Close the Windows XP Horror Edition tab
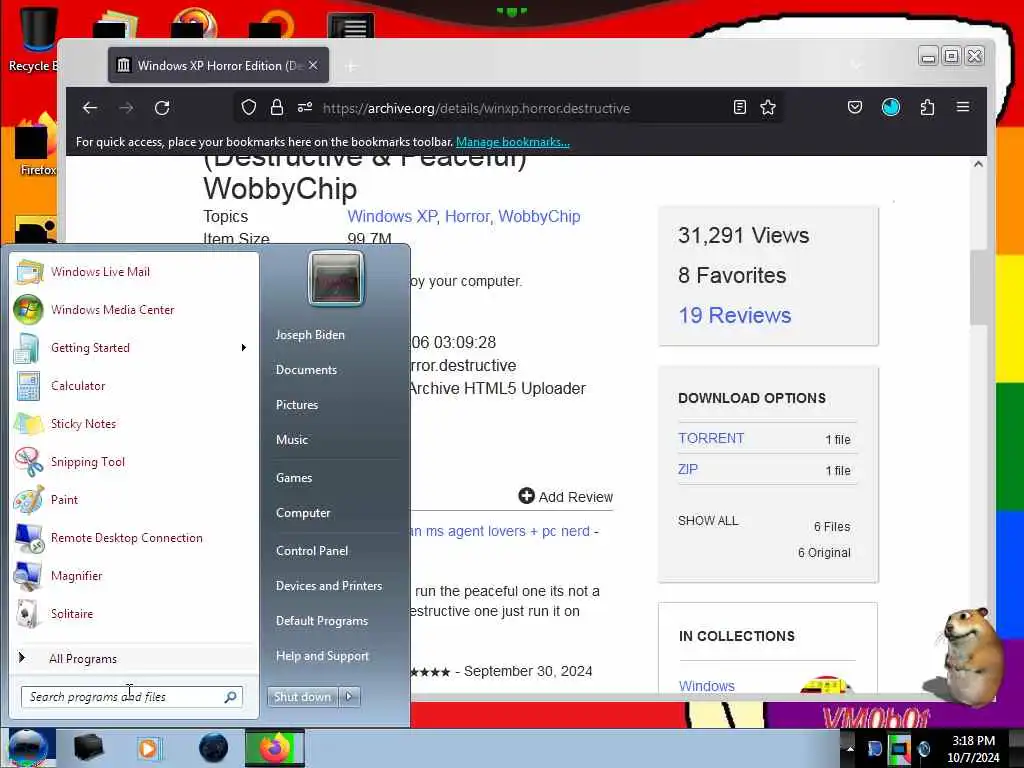Screen dimensions: 1024x768 (x=313, y=65)
